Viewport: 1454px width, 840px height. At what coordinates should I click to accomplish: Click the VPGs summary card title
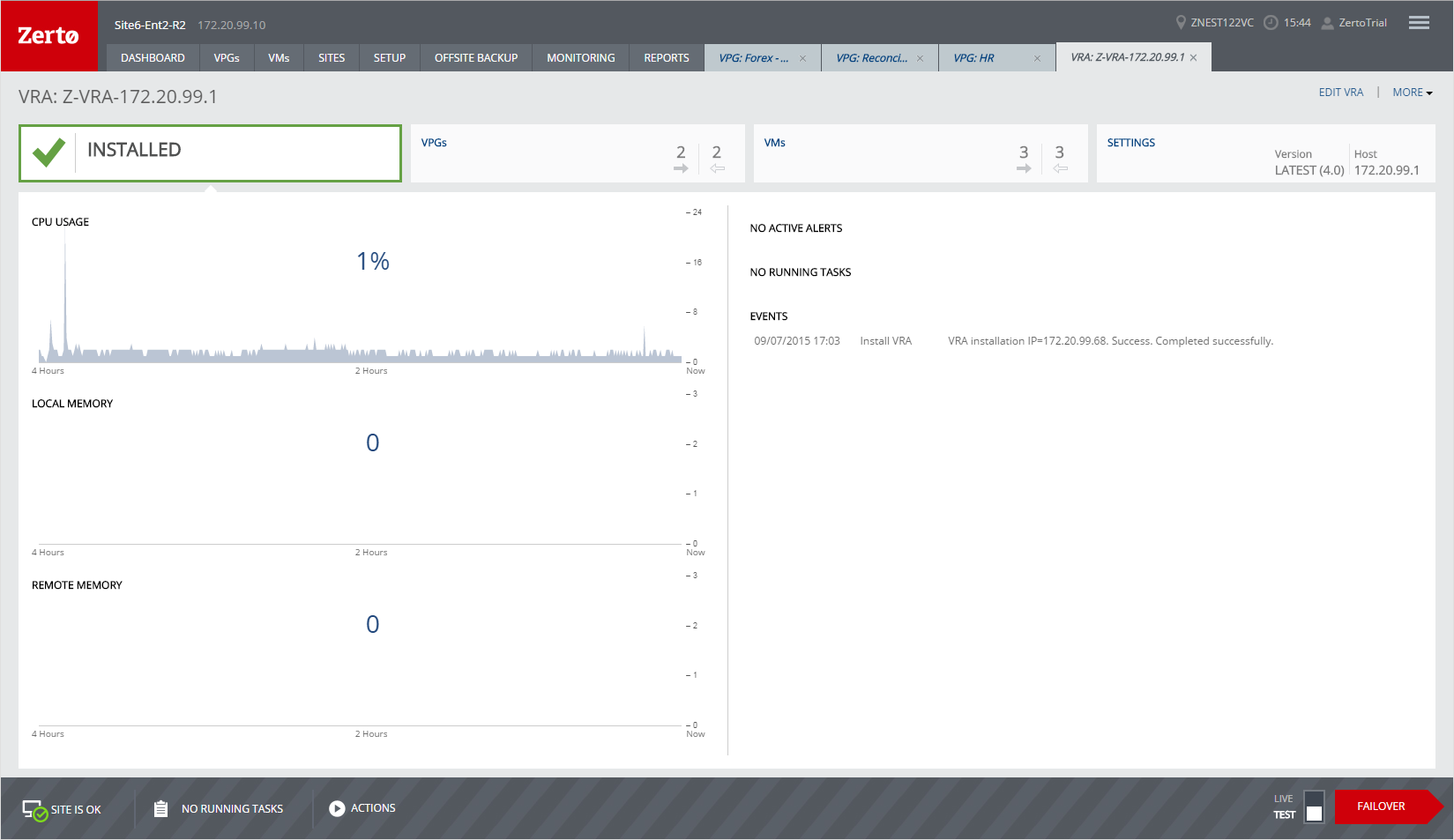pyautogui.click(x=434, y=143)
